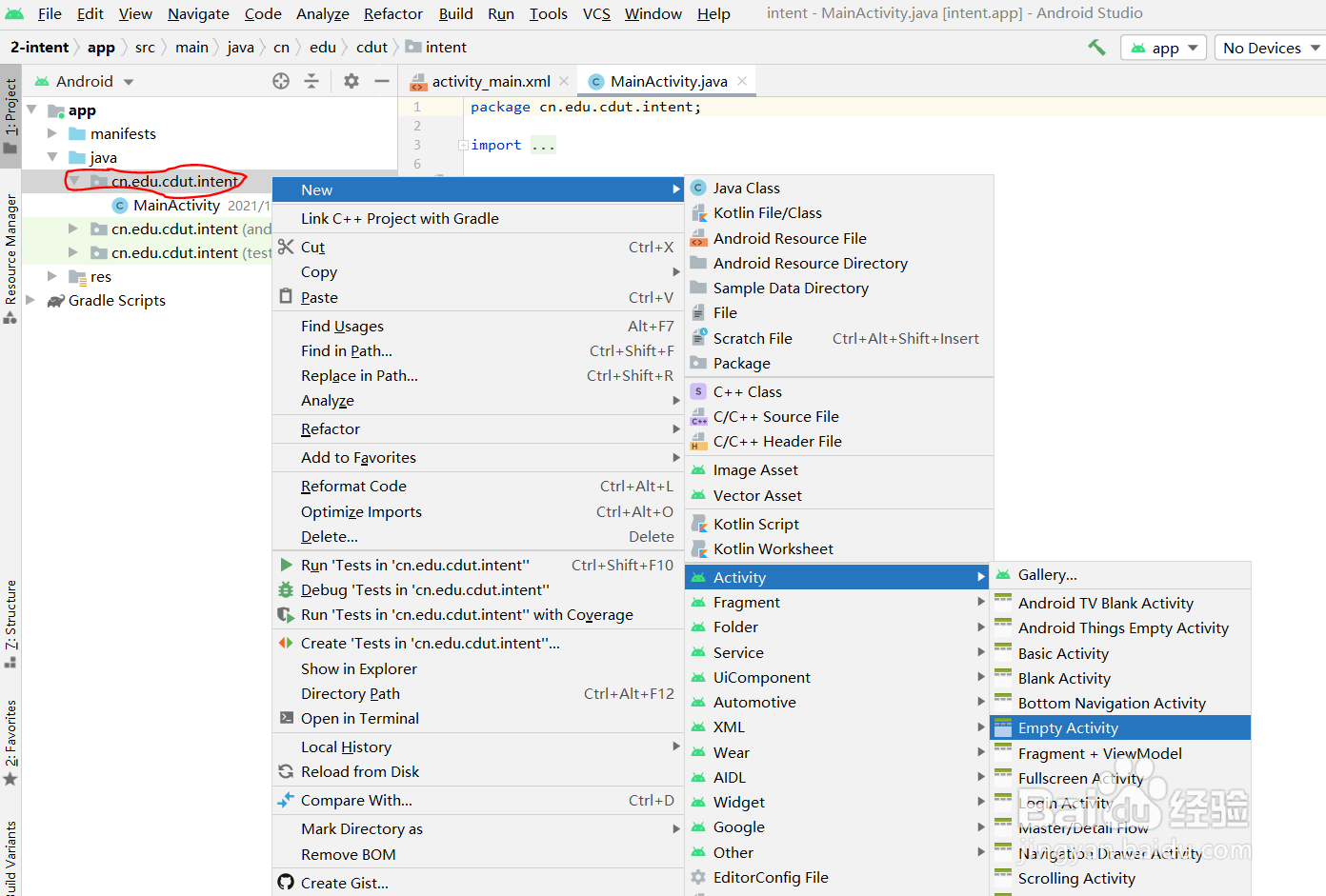Close the activity_main.xml tab
This screenshot has width=1326, height=896.
point(565,81)
